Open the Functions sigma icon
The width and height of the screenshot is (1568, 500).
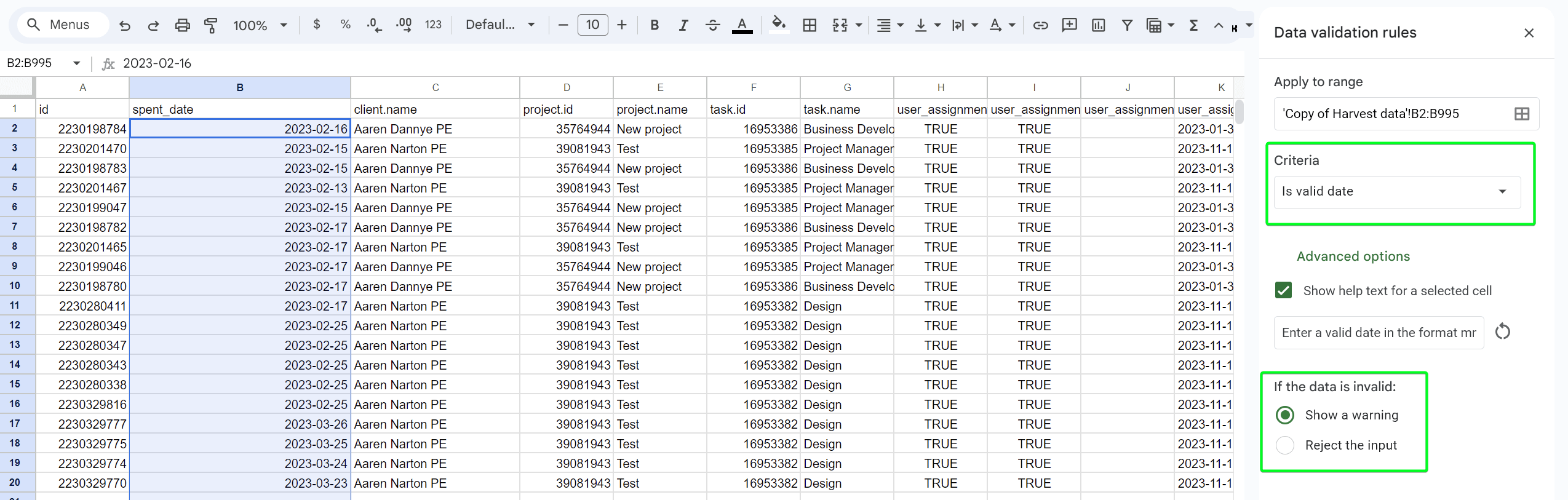(x=1193, y=25)
